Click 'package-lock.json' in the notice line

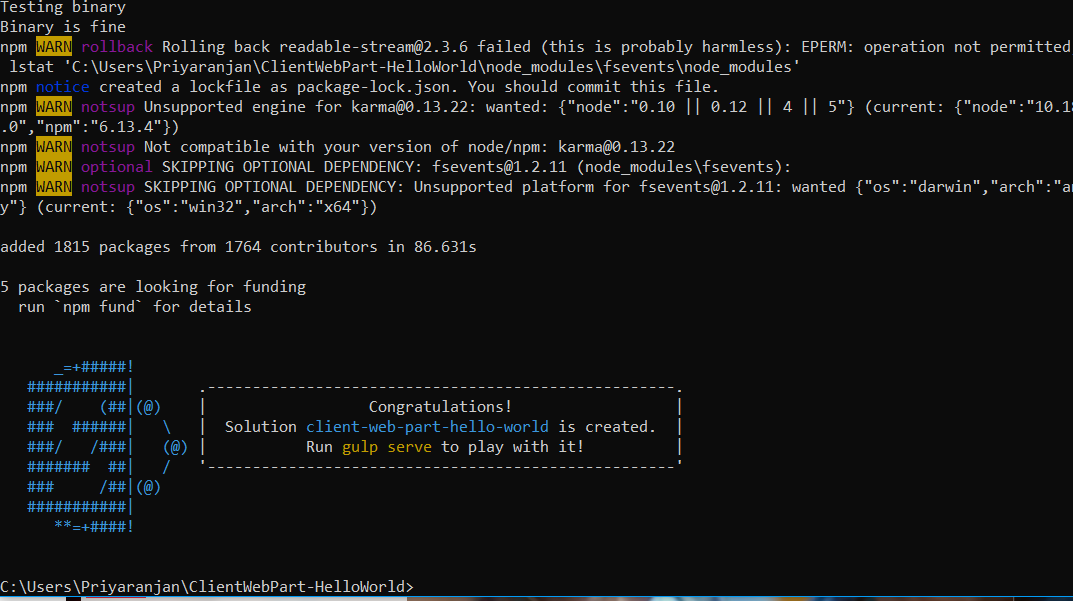(372, 87)
